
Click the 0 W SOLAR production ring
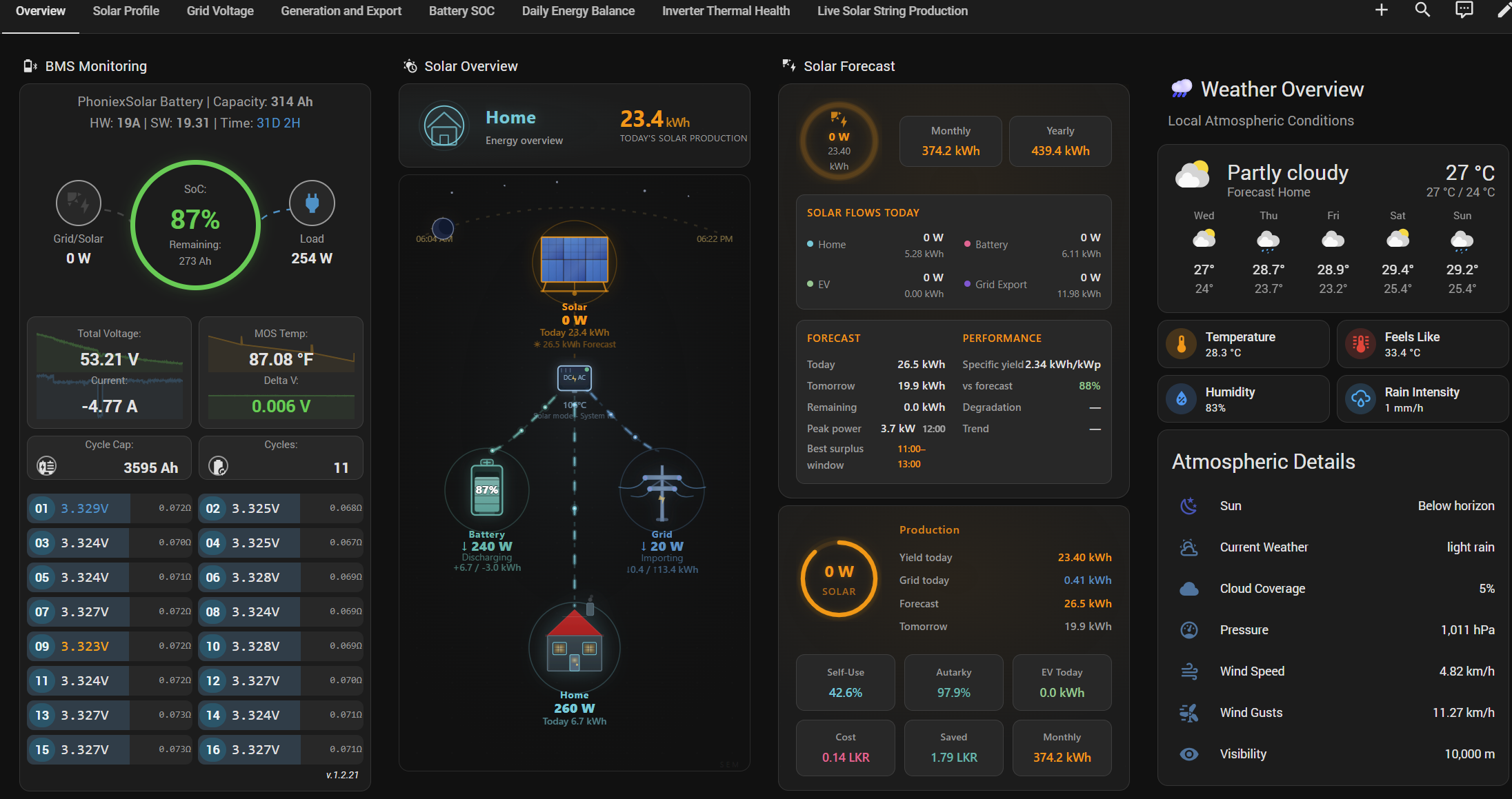tap(839, 578)
